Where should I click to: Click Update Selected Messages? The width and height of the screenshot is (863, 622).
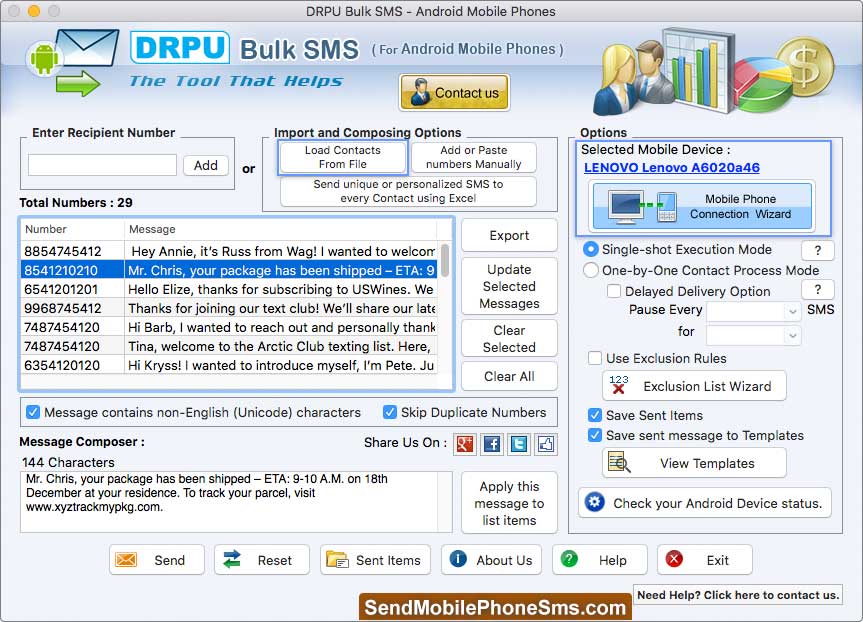pos(509,286)
